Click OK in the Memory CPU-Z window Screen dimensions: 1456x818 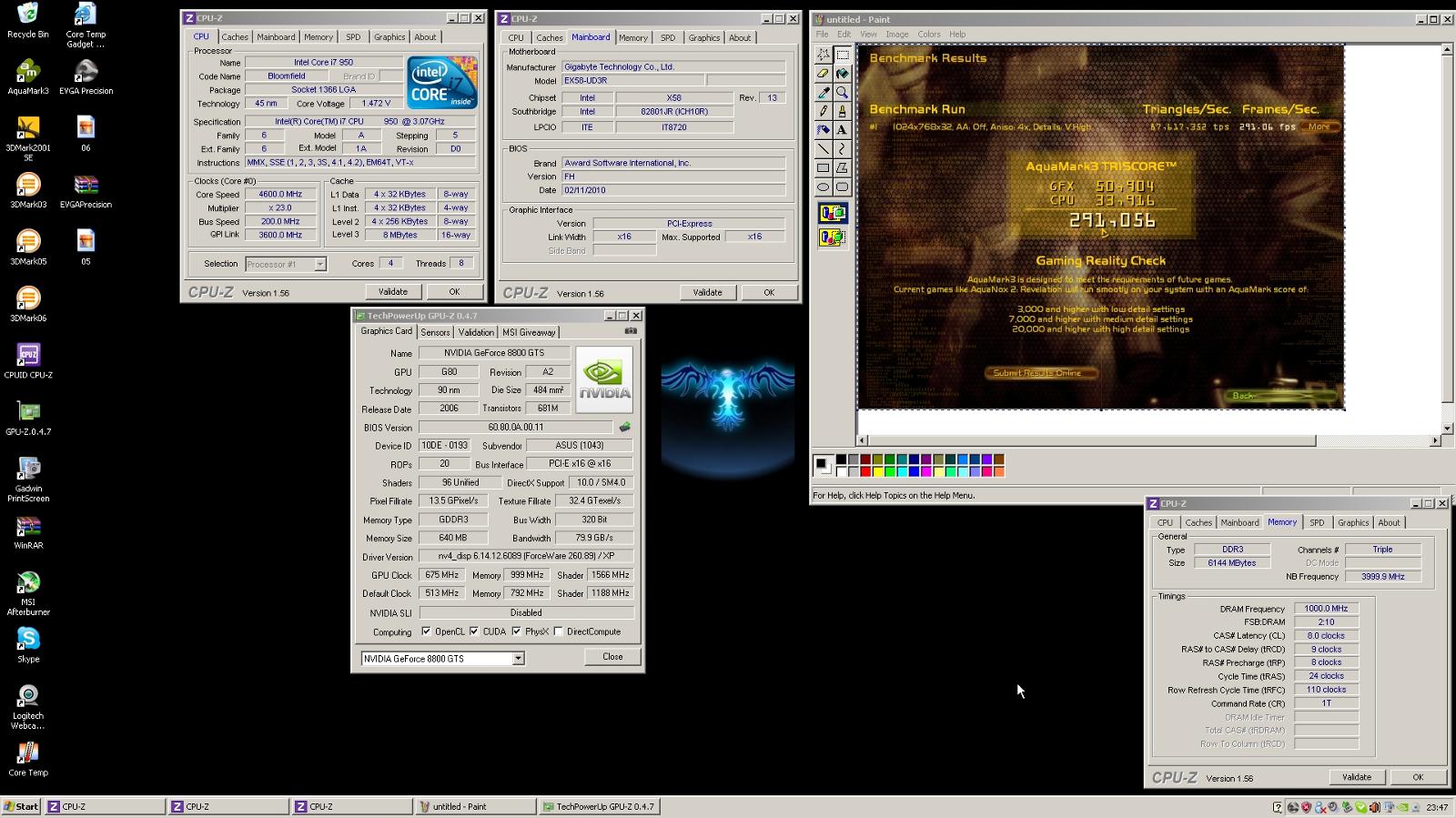pyautogui.click(x=1418, y=777)
